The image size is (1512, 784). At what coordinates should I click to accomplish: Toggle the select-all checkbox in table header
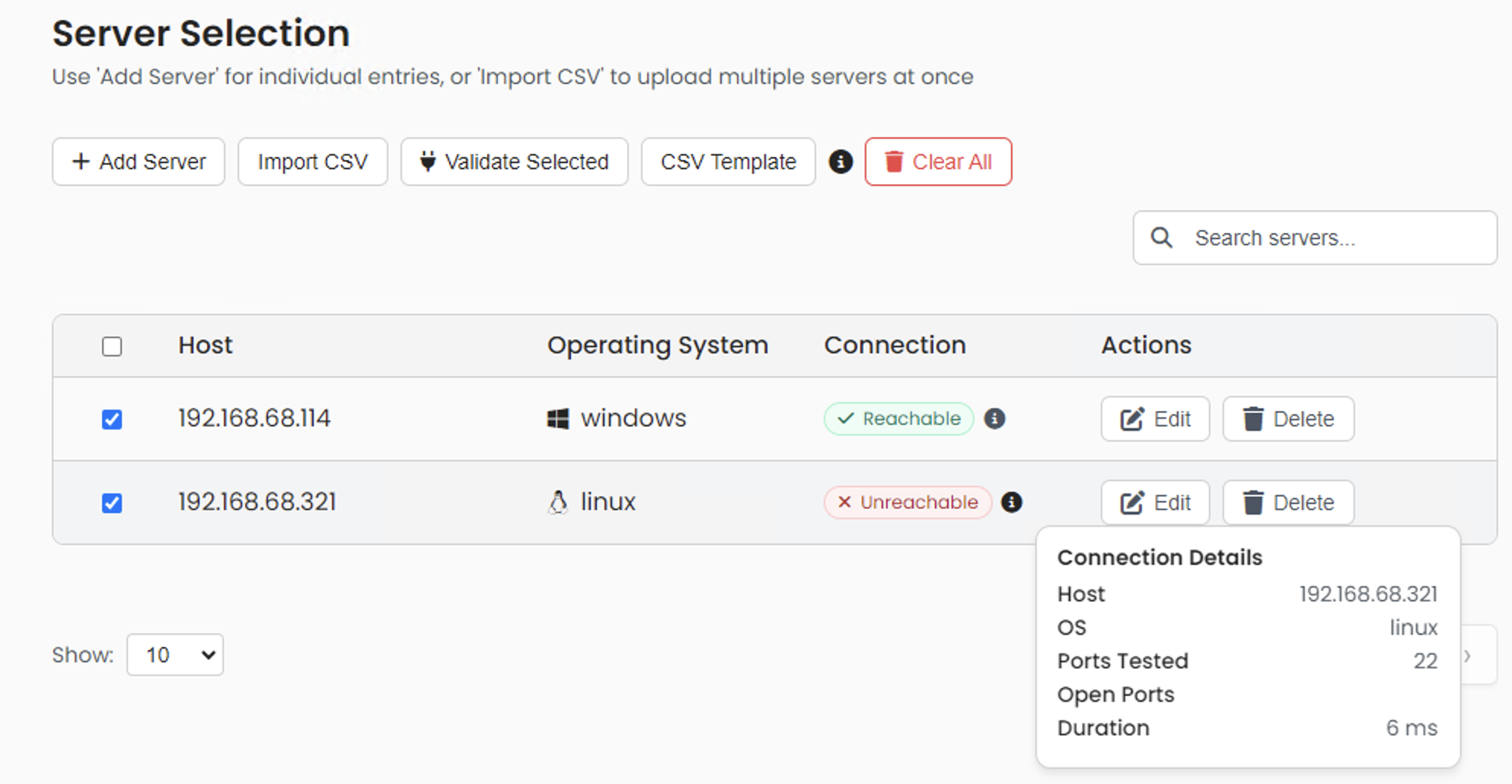click(x=112, y=346)
